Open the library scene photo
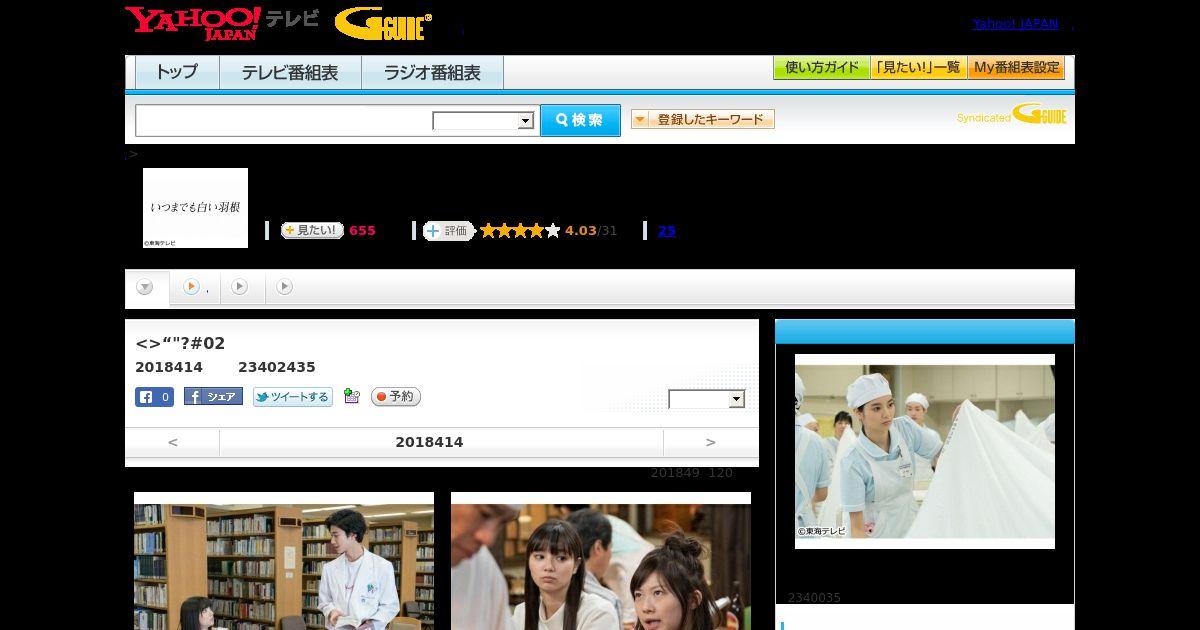Image resolution: width=1200 pixels, height=630 pixels. 284,561
